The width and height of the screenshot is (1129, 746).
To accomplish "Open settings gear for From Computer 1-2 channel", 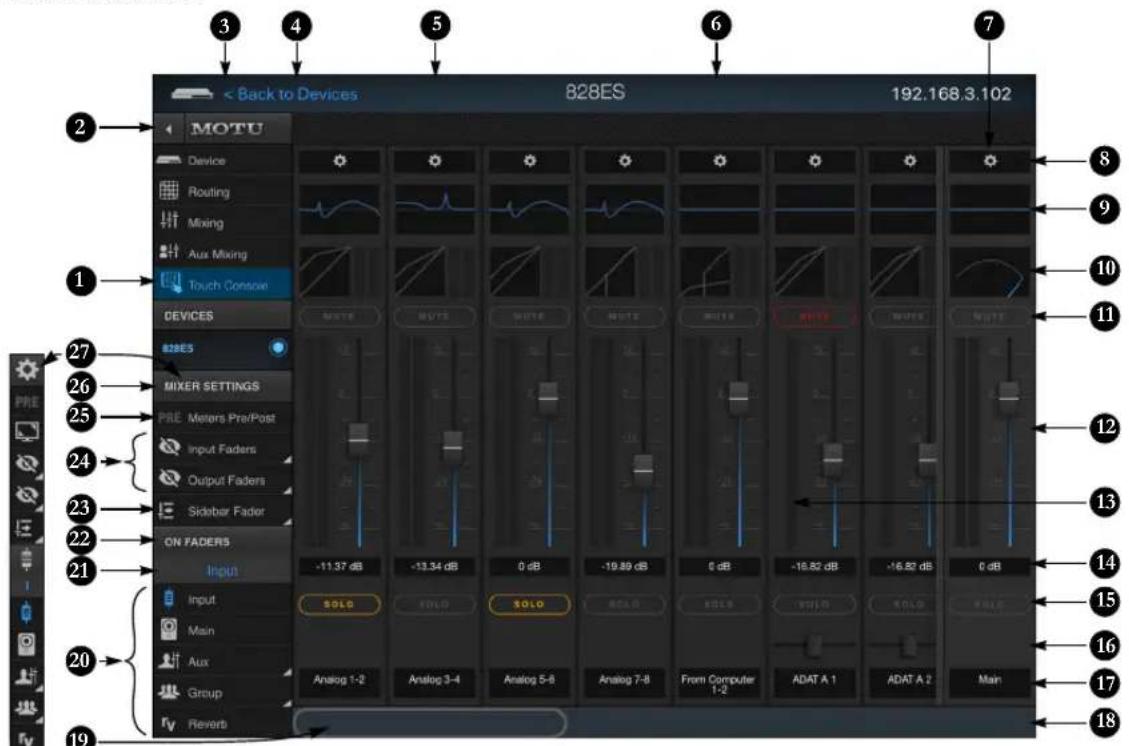I will click(719, 161).
